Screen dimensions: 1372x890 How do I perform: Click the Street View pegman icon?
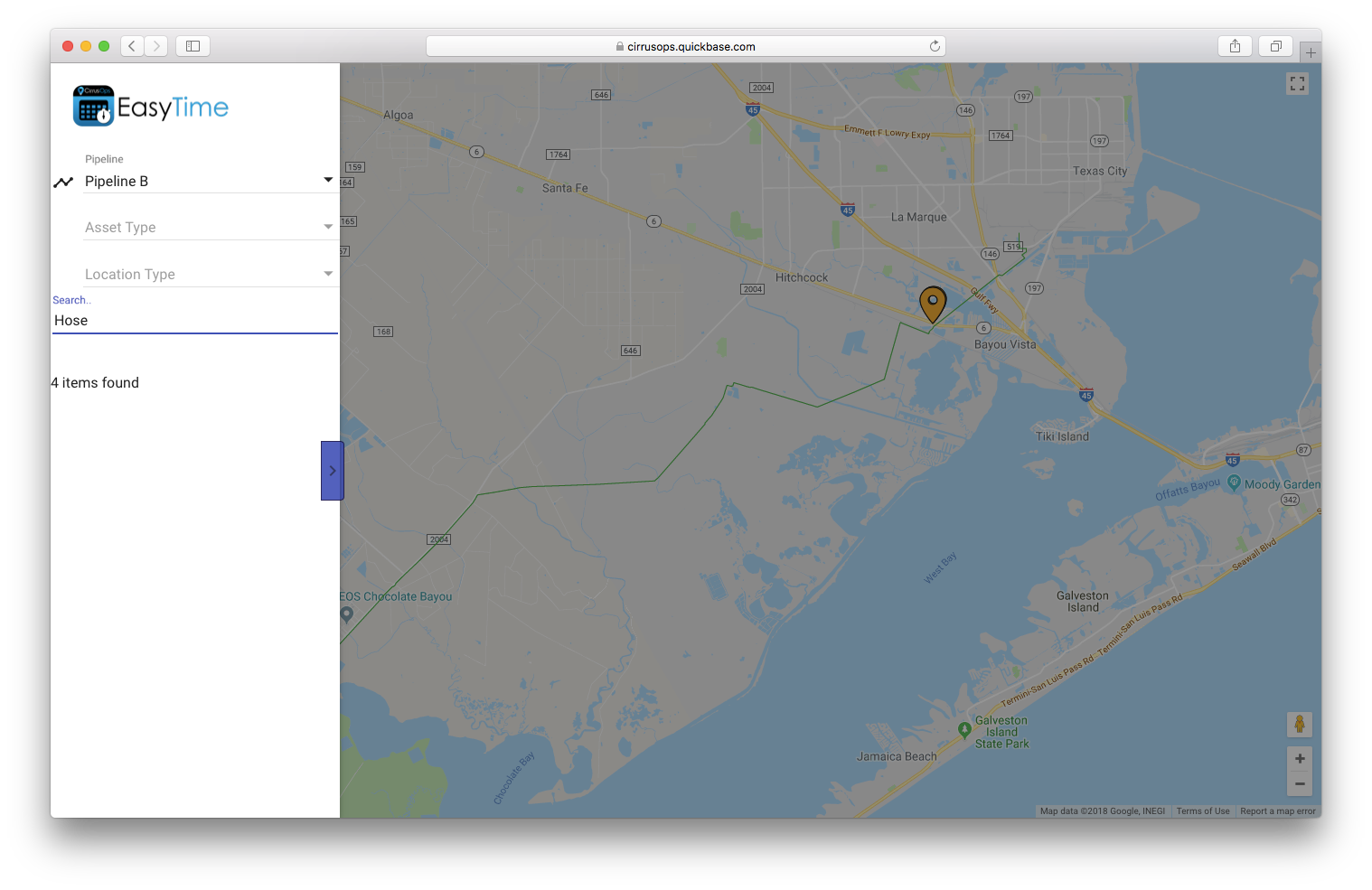1299,724
